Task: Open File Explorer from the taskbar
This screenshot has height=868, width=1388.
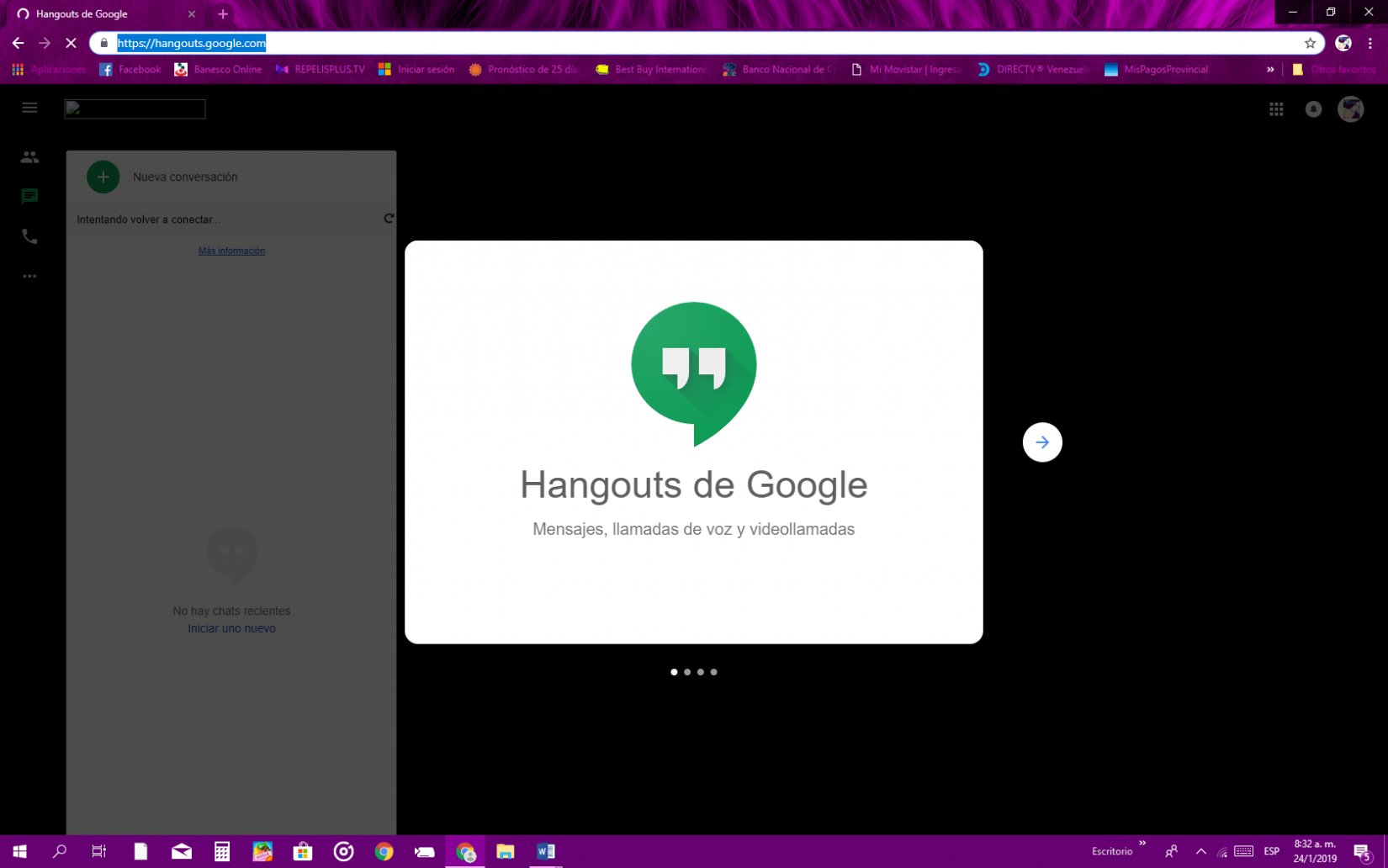Action: (x=506, y=851)
